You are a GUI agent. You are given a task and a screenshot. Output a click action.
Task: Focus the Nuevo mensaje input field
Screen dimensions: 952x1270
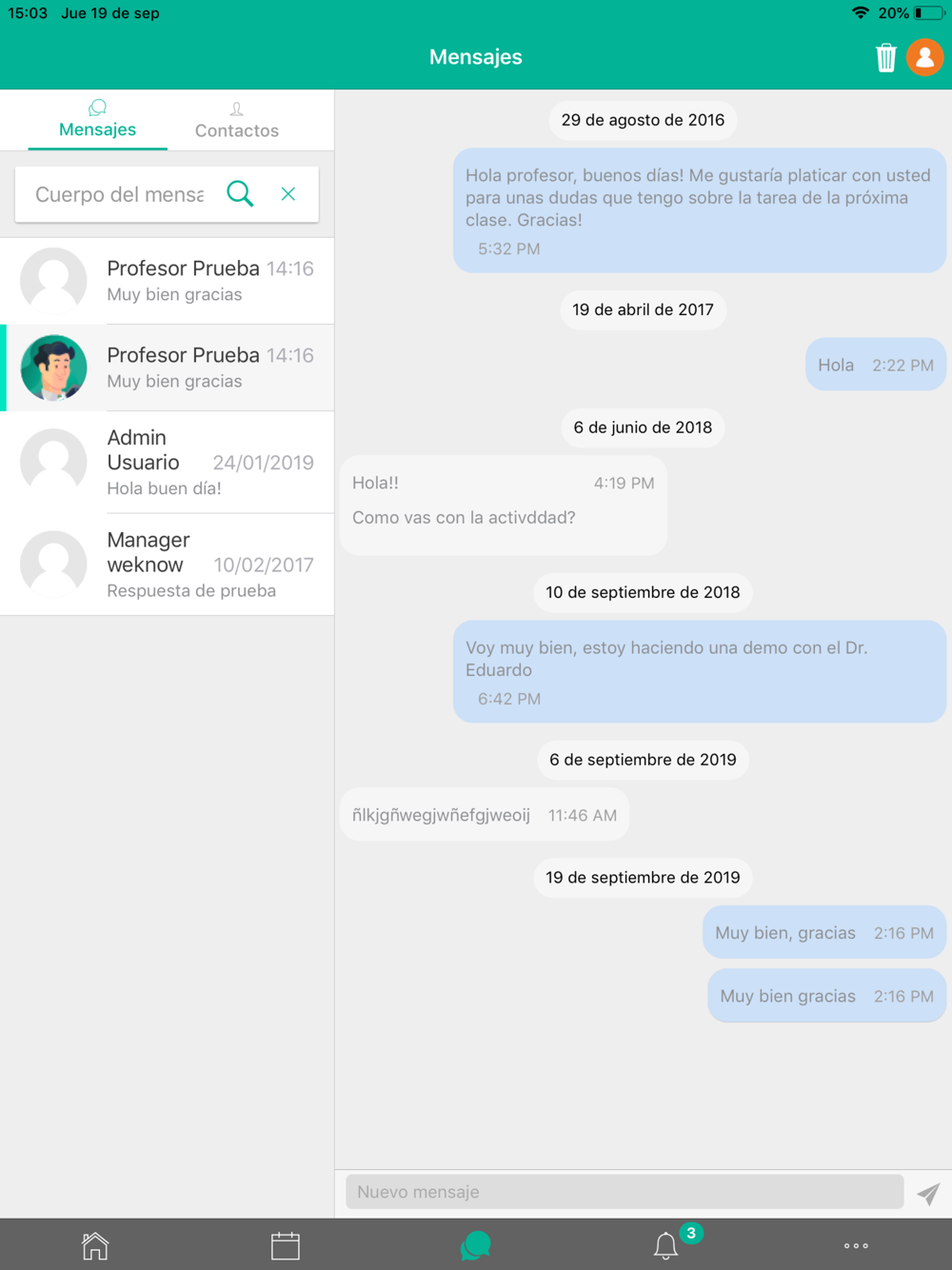625,1192
